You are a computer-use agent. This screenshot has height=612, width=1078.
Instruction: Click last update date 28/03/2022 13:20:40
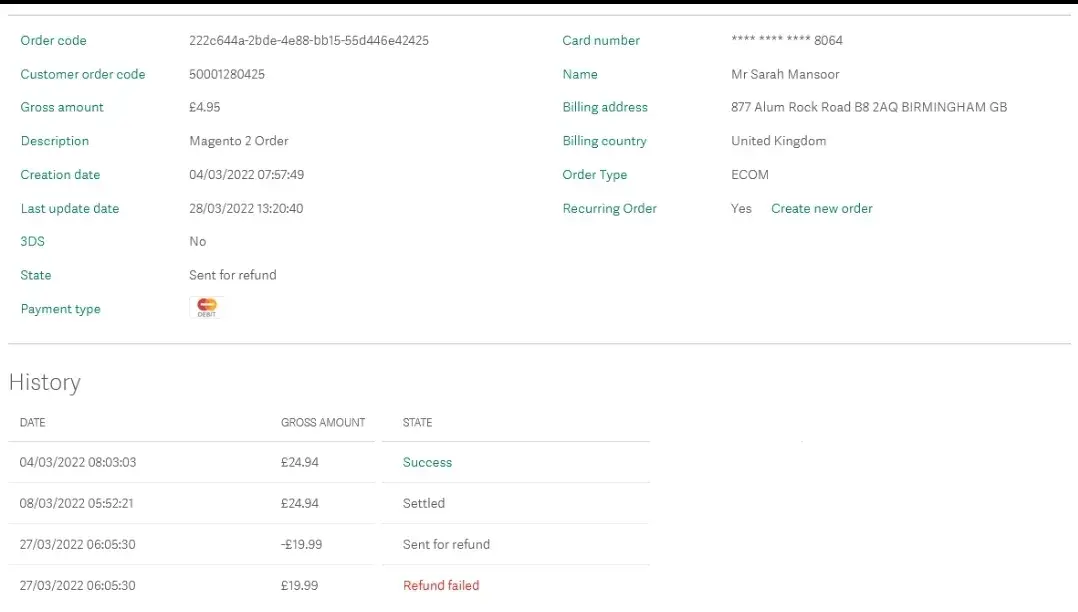click(246, 208)
